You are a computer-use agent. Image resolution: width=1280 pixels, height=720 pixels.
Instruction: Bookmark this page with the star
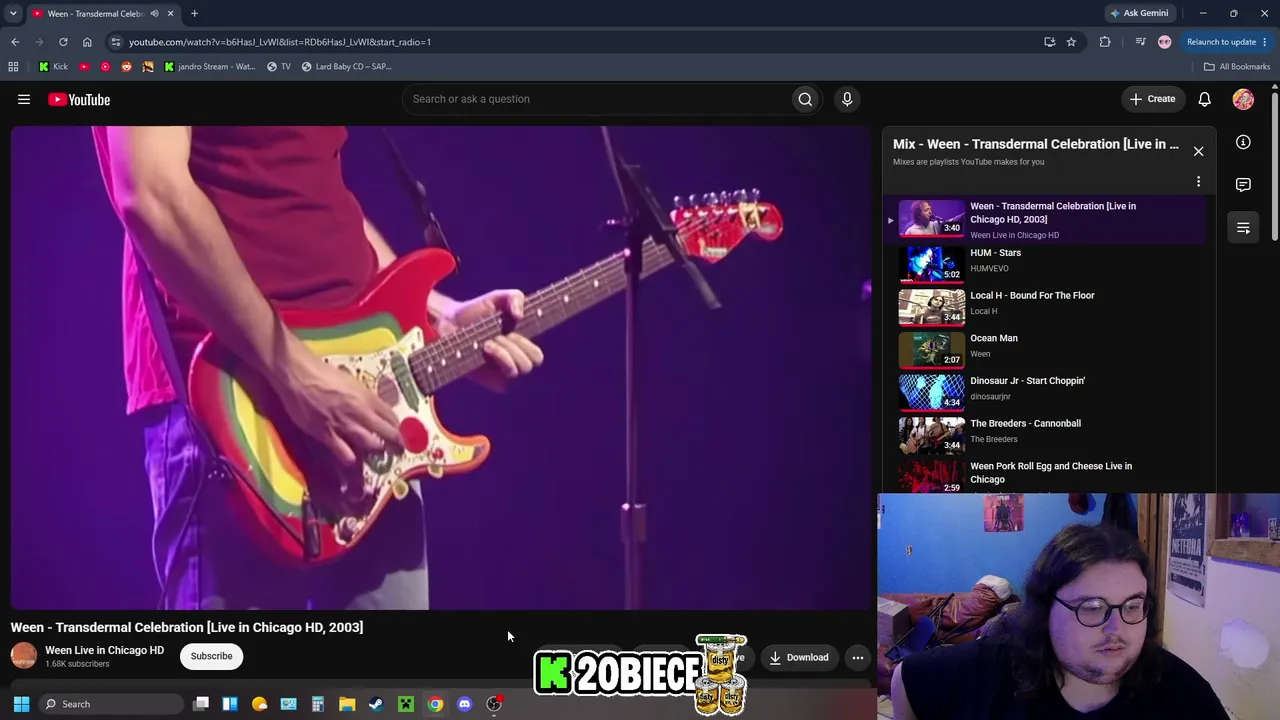click(1071, 42)
